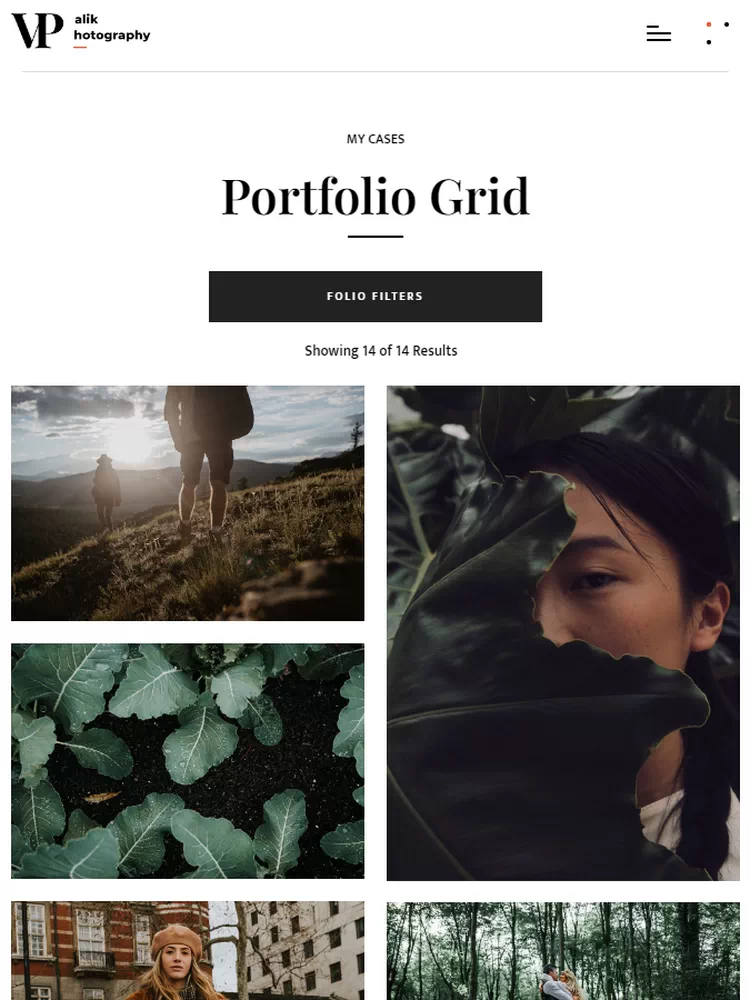Viewport: 750px width, 1000px height.
Task: Open the hikers at sunset photo
Action: pyautogui.click(x=188, y=503)
